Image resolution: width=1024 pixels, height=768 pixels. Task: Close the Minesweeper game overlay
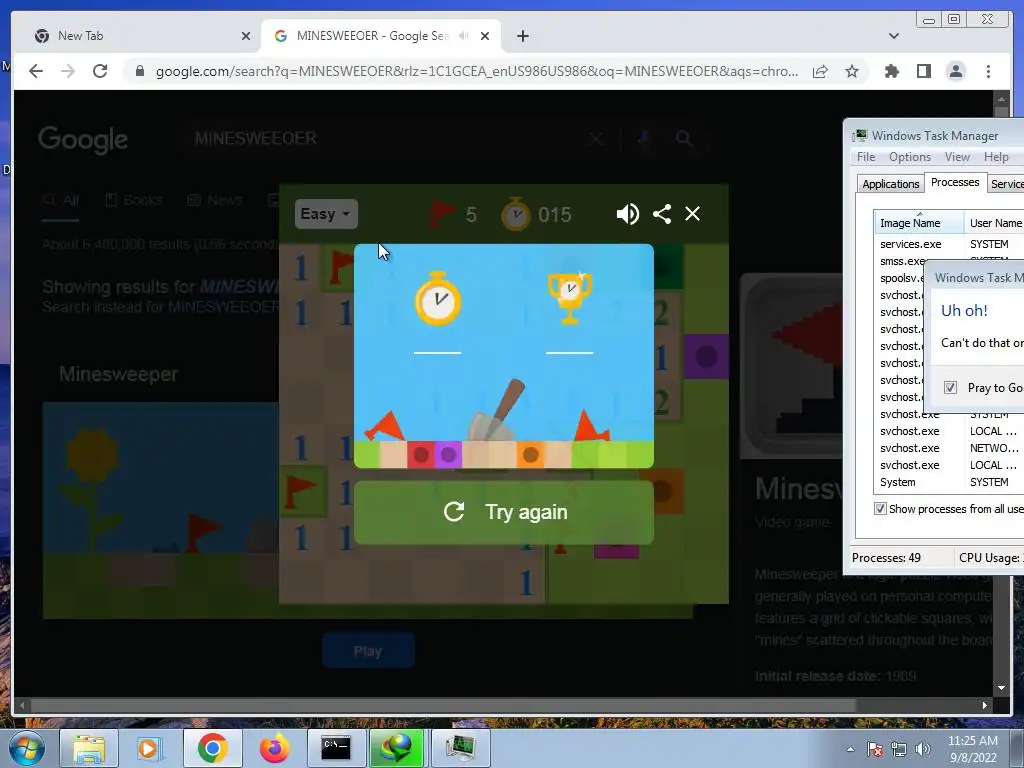pyautogui.click(x=692, y=214)
